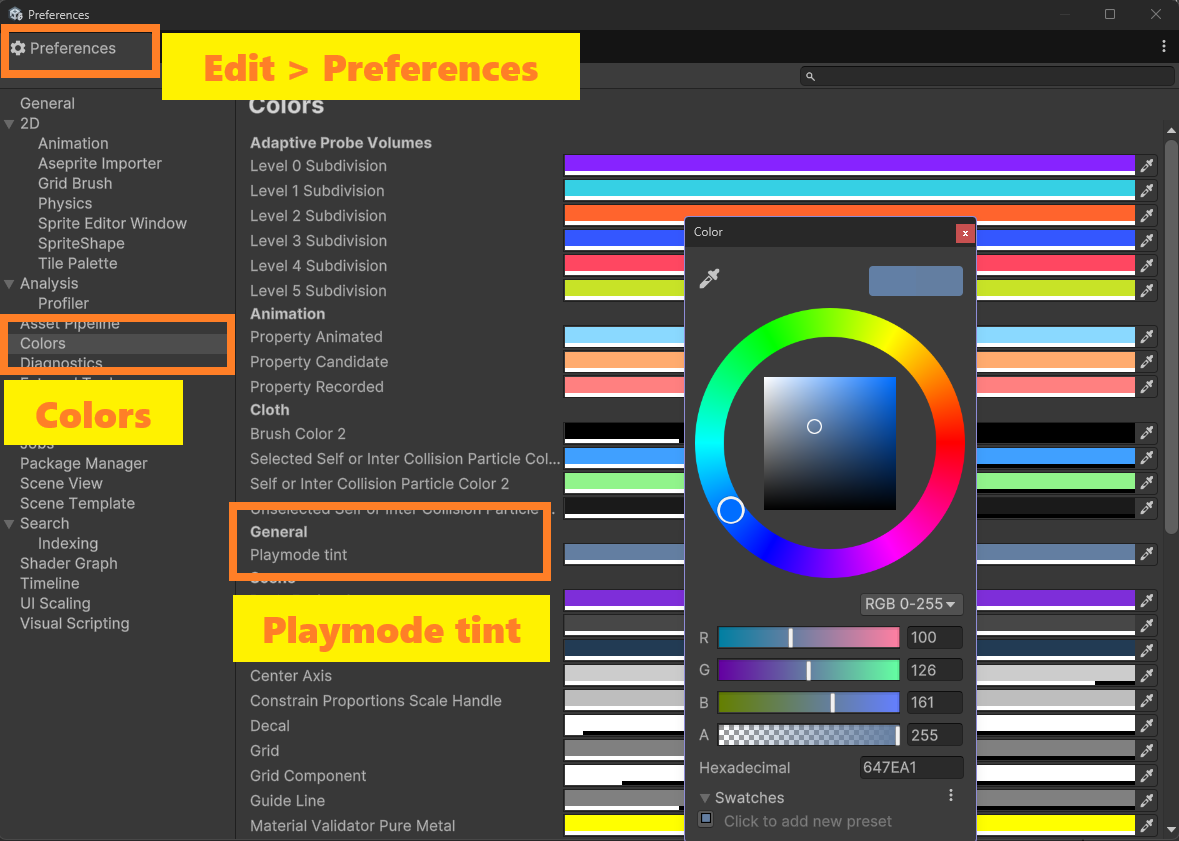Adjust the A alpha channel slider

pos(808,735)
